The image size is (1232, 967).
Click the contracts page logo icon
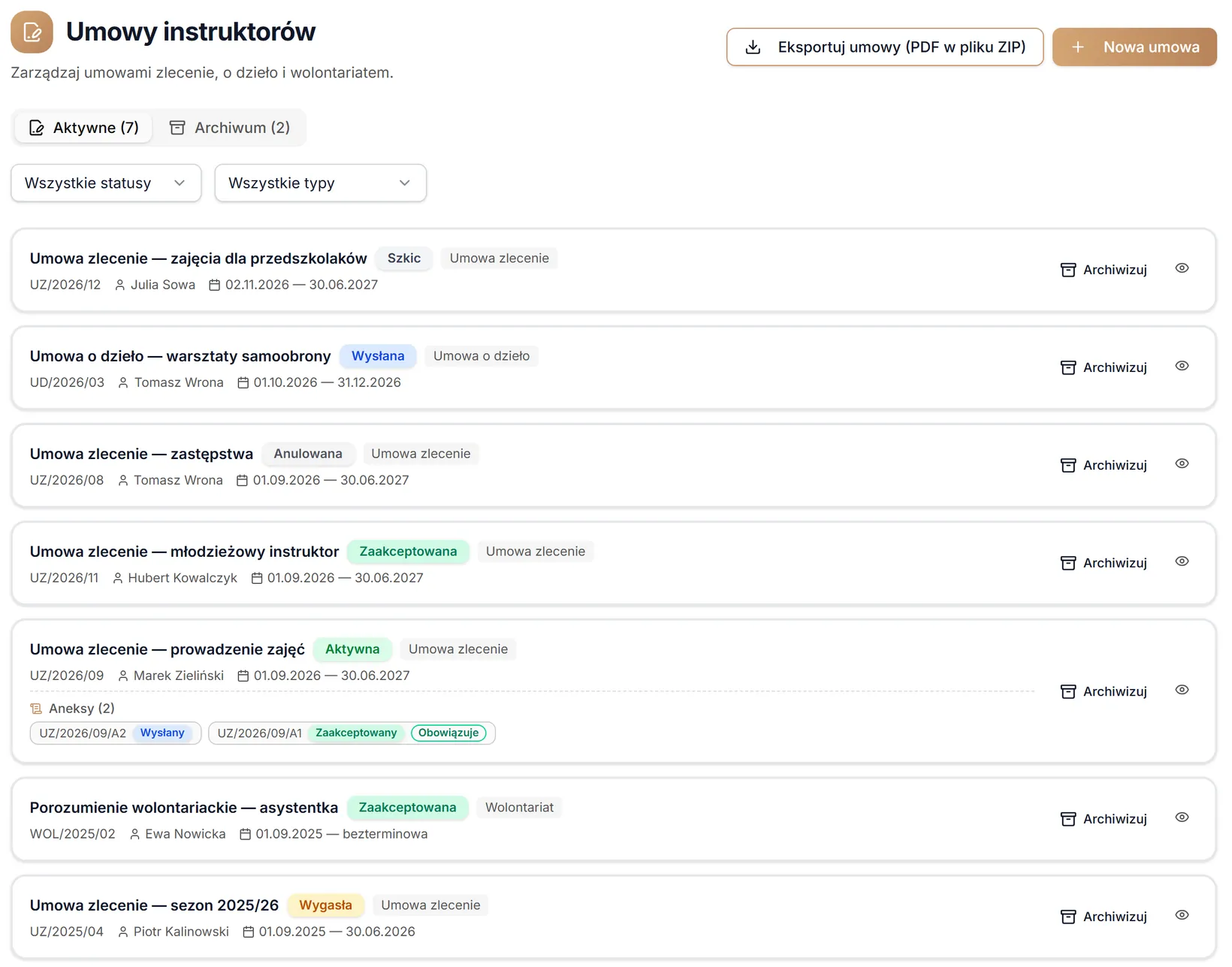32,32
